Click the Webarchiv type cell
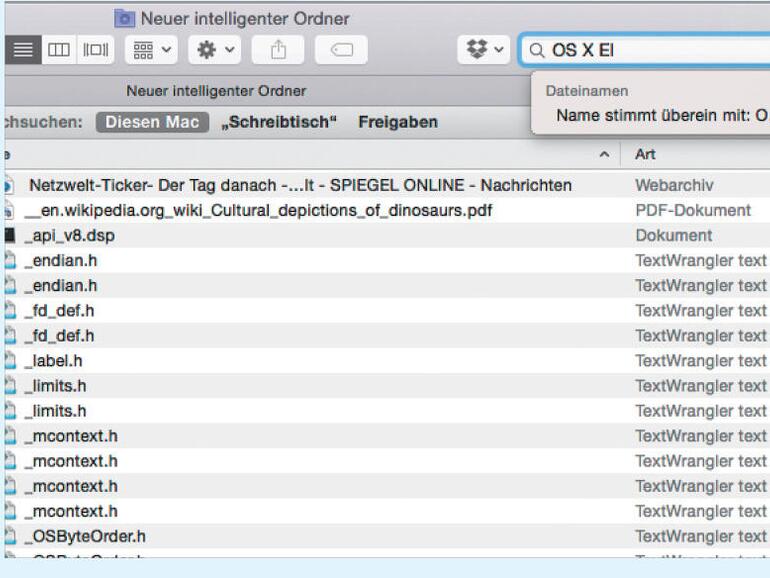770x578 pixels. 674,185
